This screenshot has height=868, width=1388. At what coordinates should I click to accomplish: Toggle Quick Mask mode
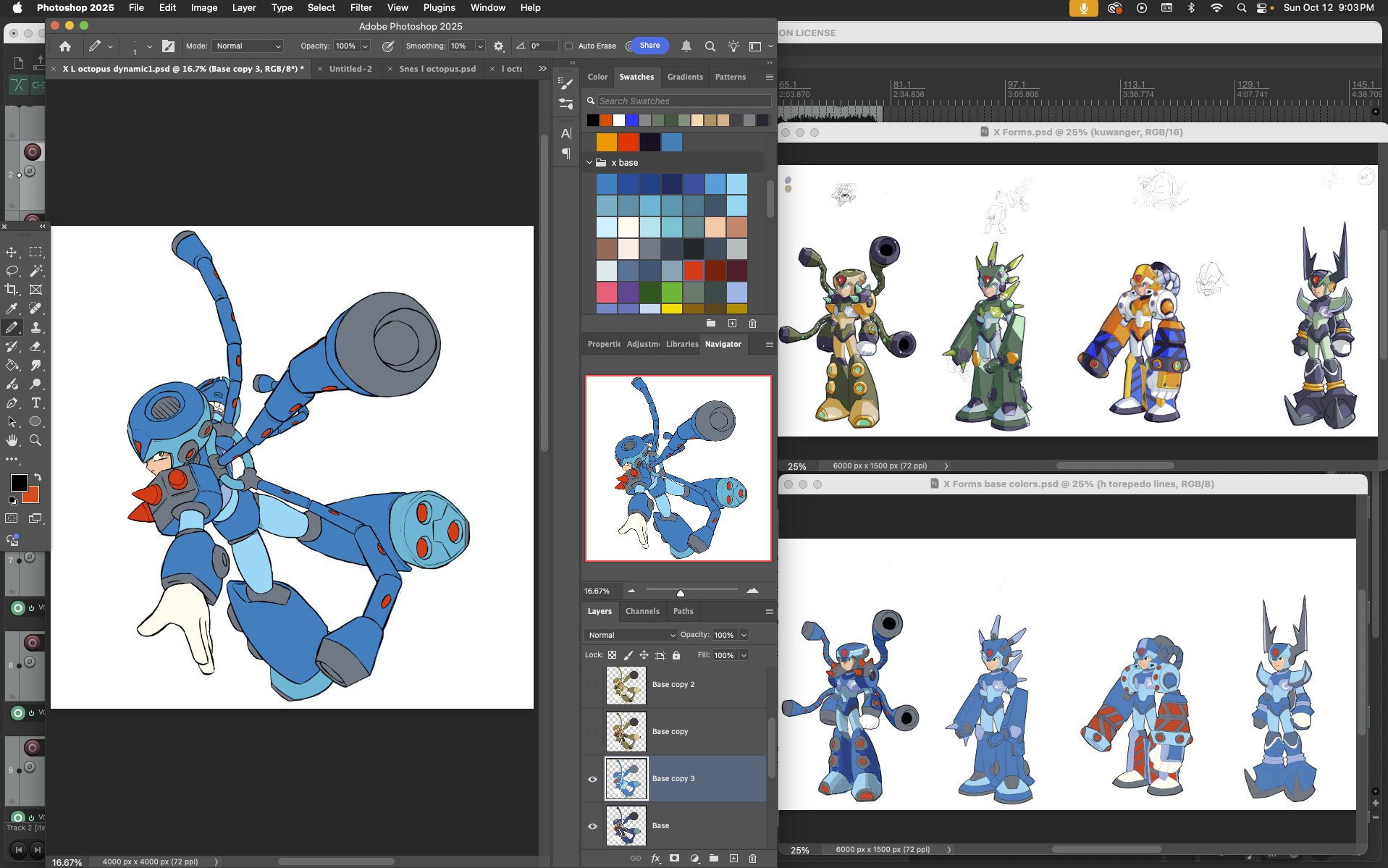[x=12, y=518]
